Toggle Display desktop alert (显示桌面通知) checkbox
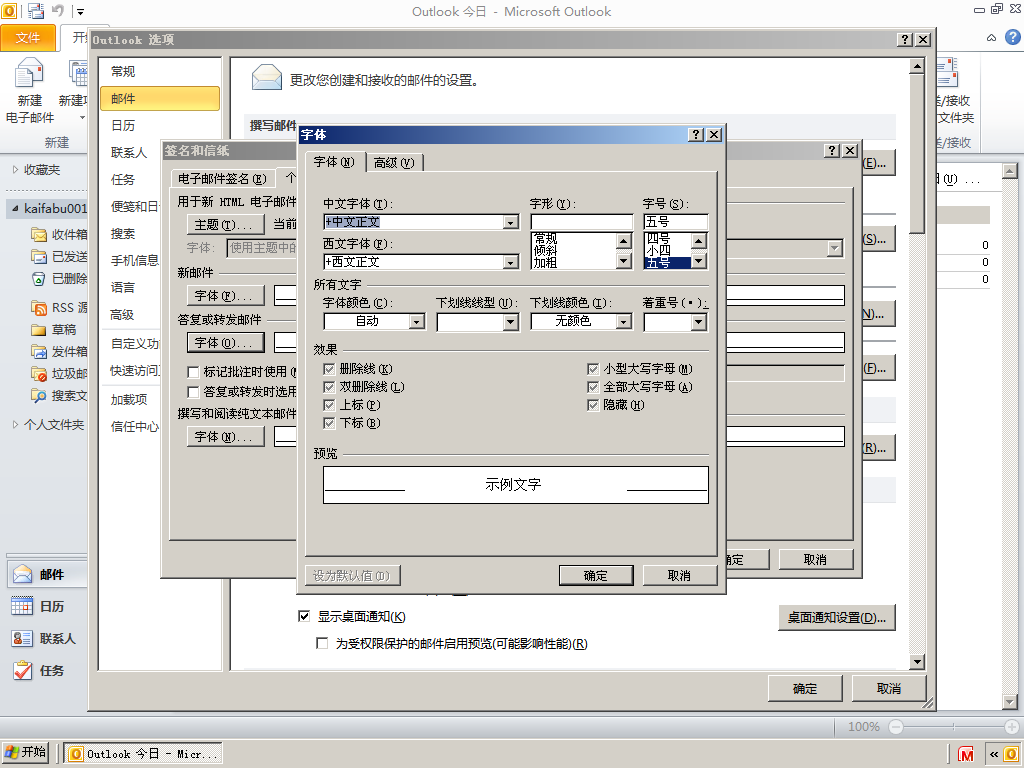The image size is (1024, 768). point(304,616)
